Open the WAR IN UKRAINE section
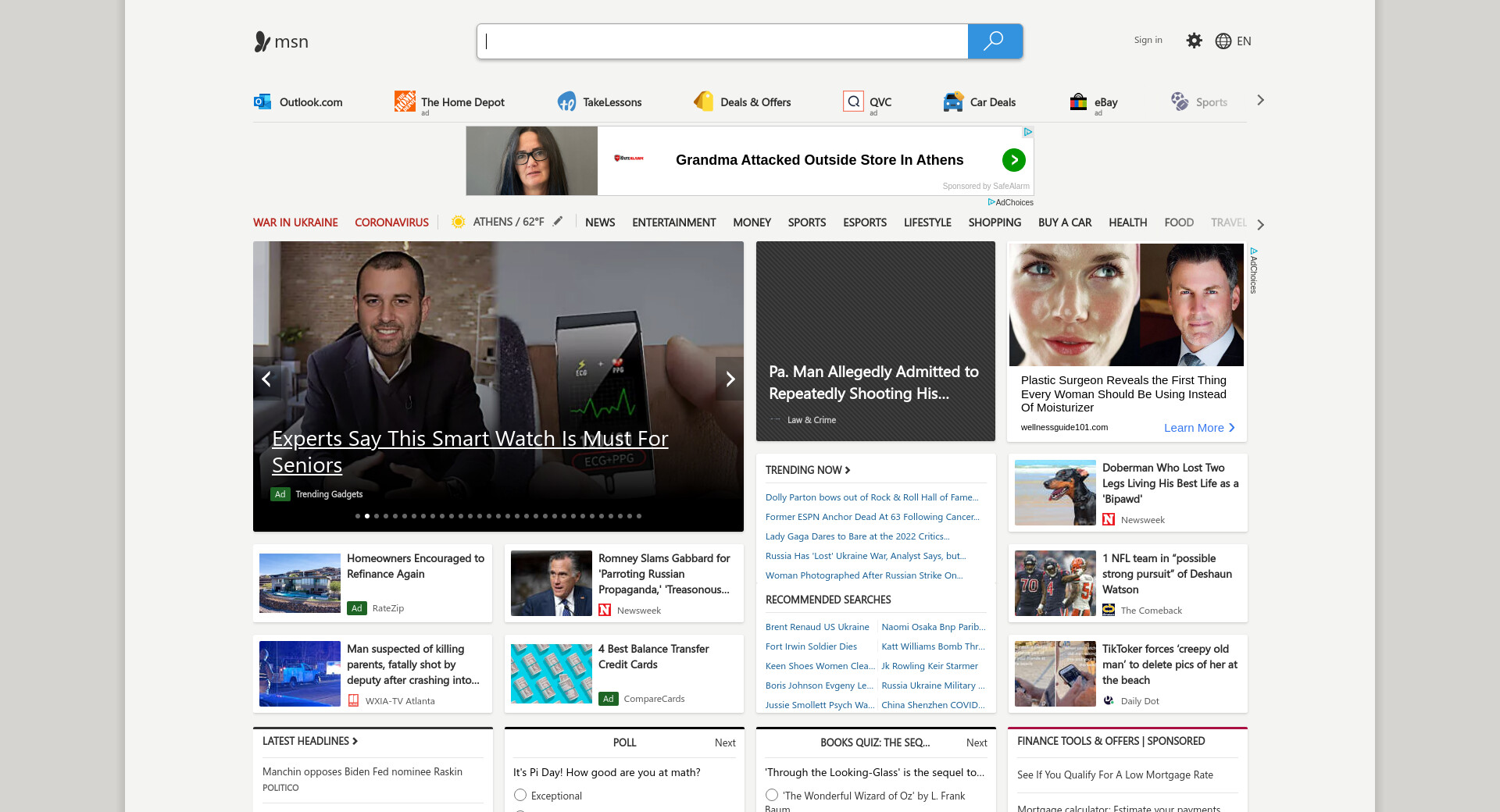Screen dimensions: 1500x812 (295, 223)
